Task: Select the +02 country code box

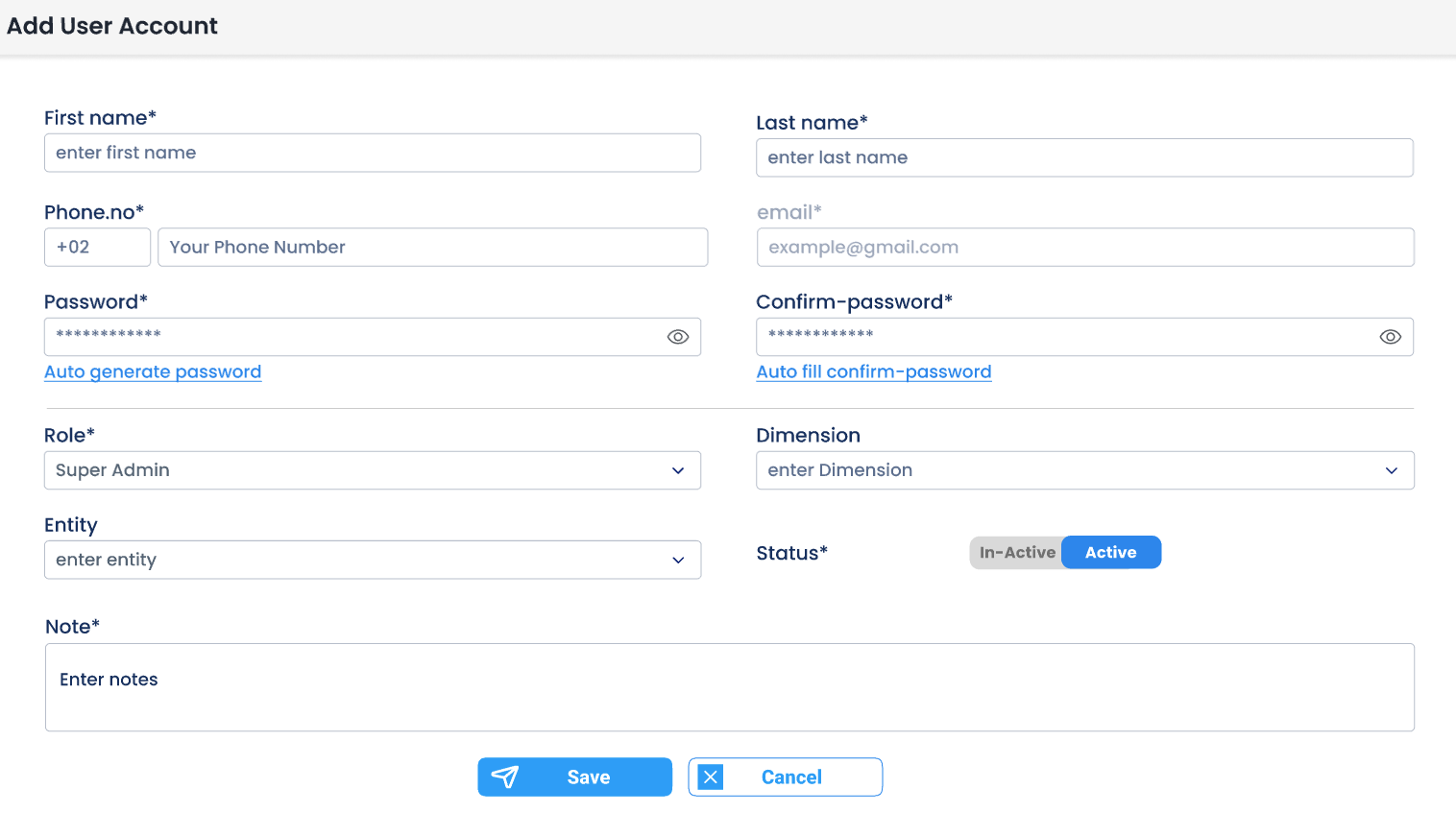Action: point(97,247)
